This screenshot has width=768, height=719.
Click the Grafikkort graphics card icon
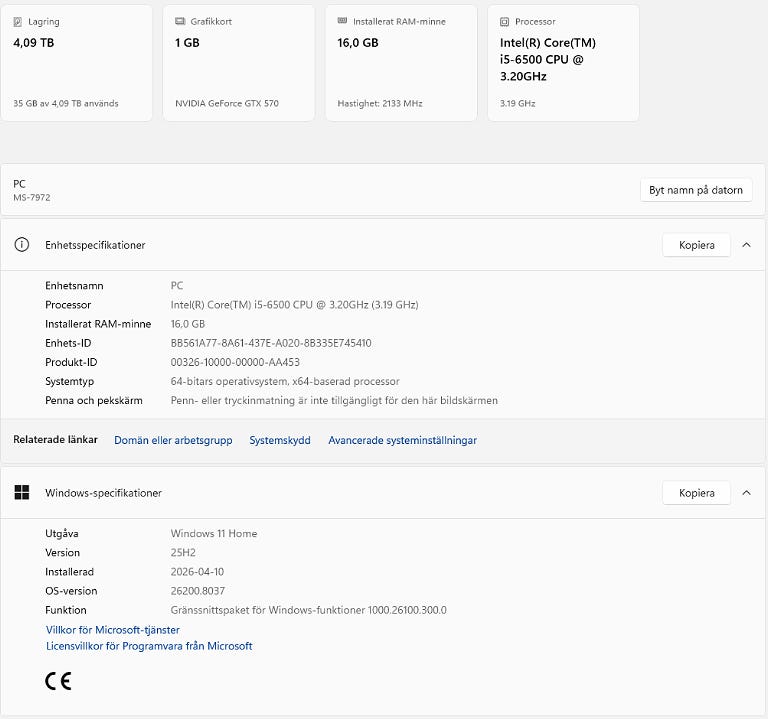pyautogui.click(x=180, y=21)
